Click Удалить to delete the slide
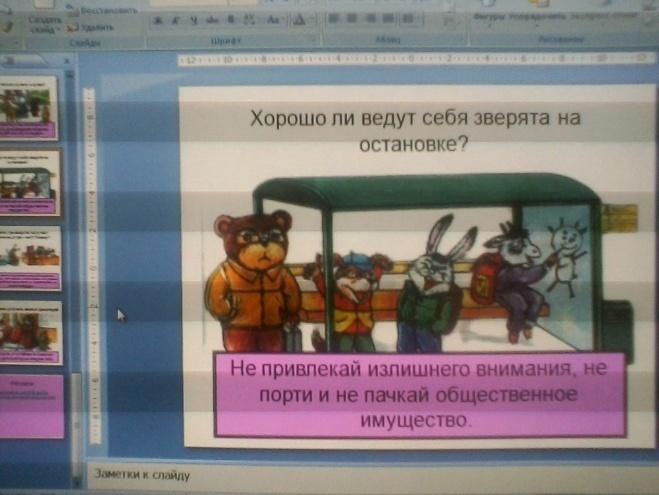Screen dimensions: 659x495 tap(91, 28)
